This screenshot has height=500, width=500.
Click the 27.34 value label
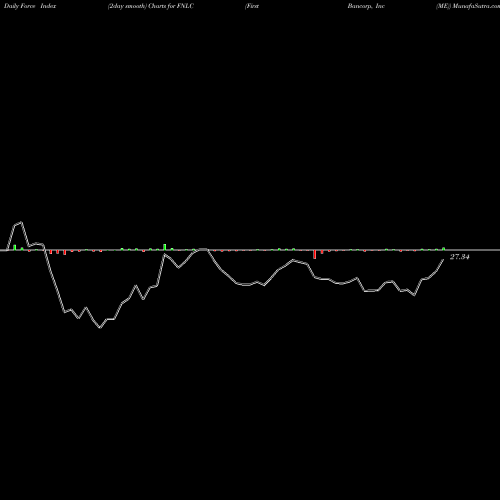pyautogui.click(x=460, y=257)
